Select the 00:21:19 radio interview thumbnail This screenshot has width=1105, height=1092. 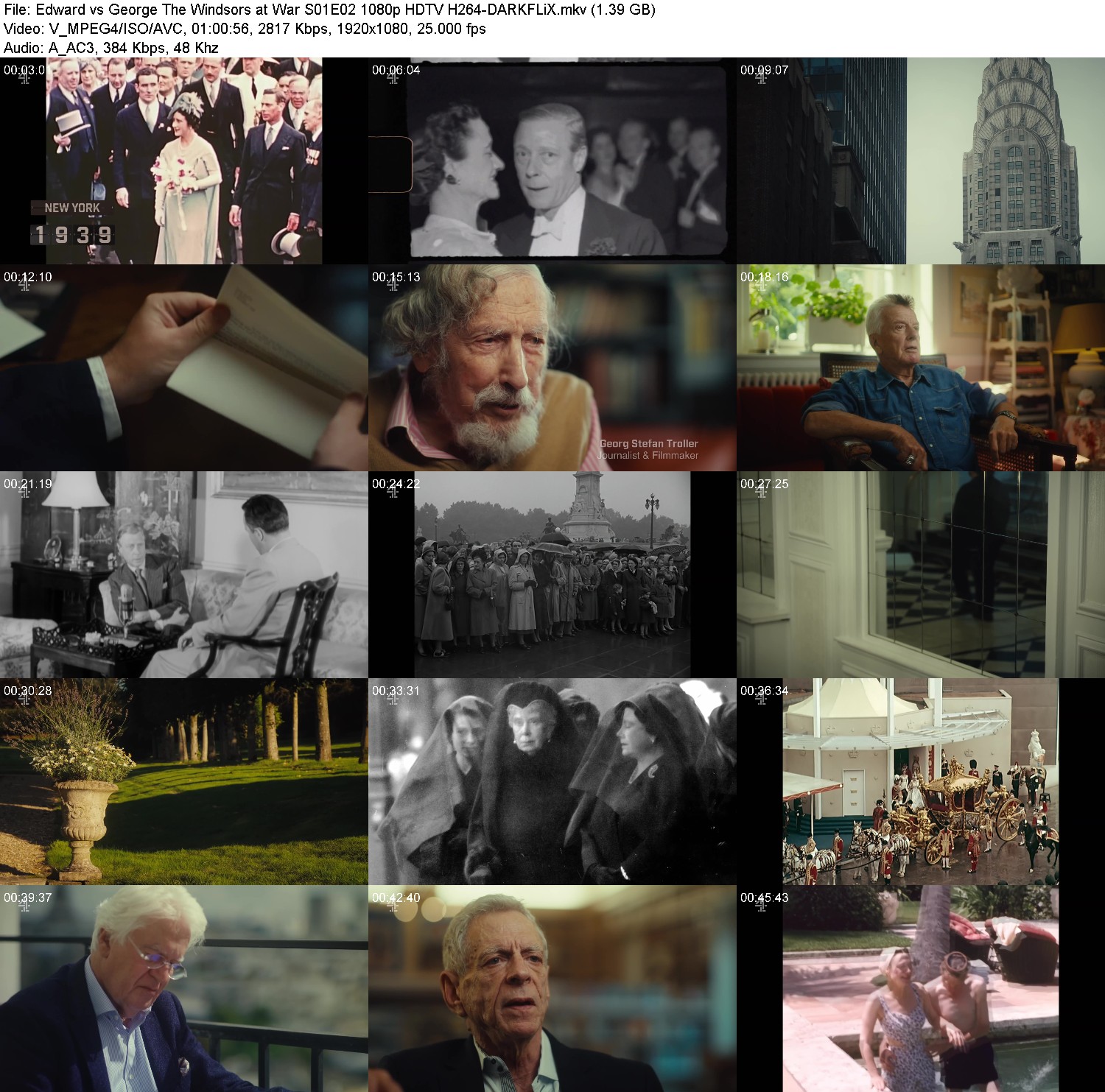tap(184, 574)
